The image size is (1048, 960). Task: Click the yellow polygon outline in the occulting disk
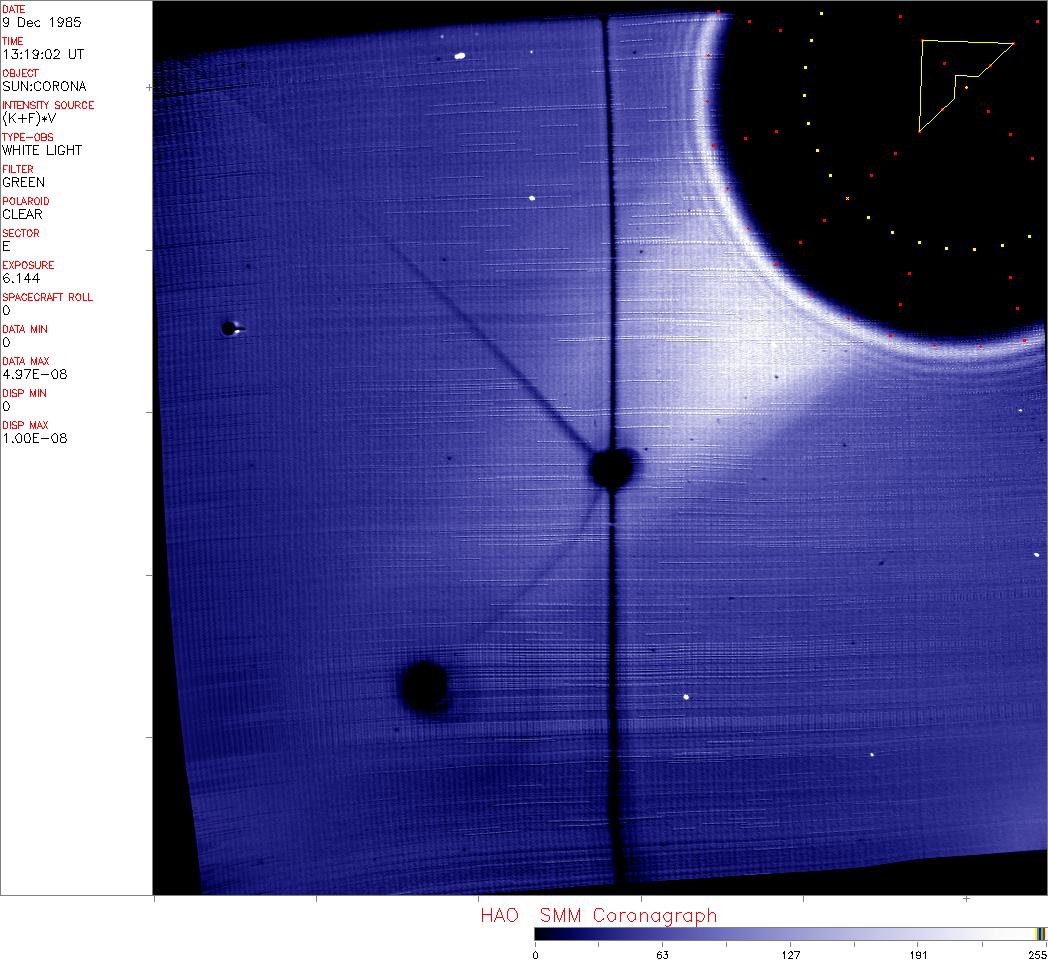pos(921,86)
